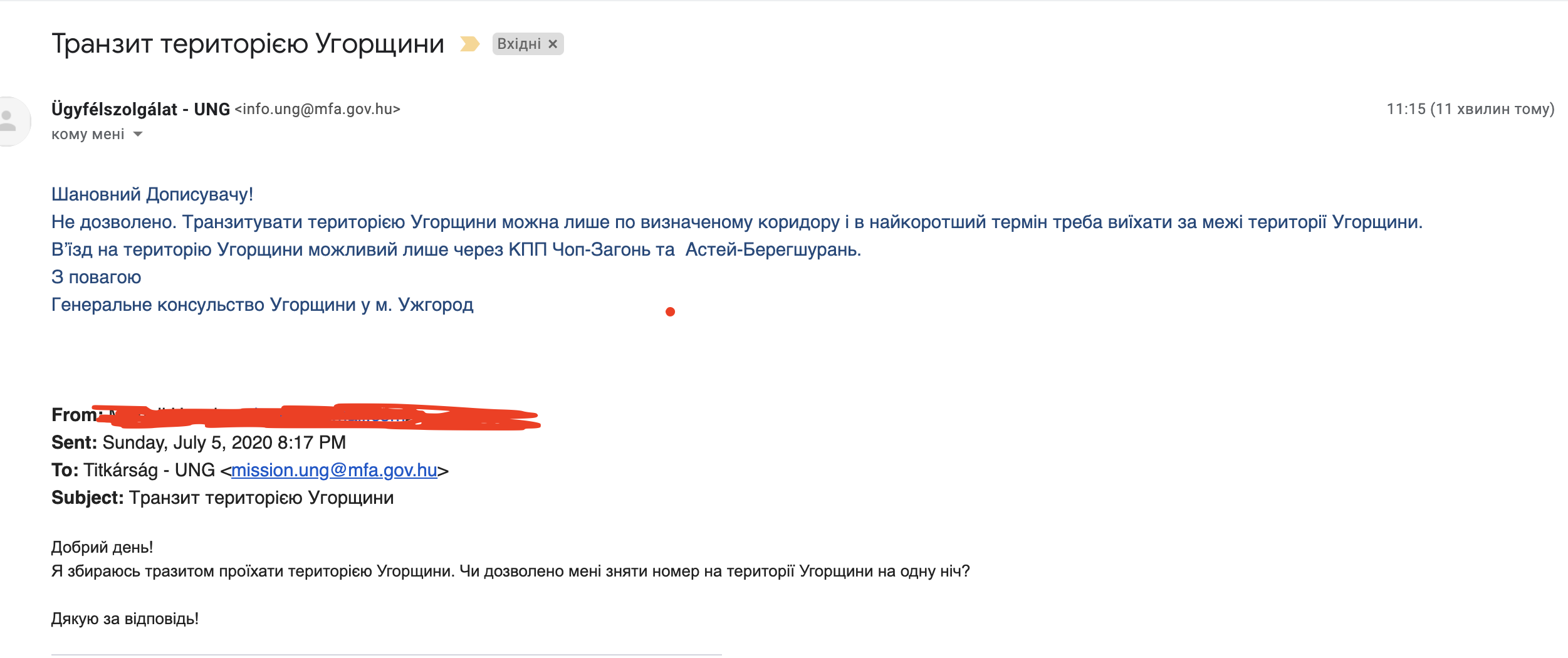Click the quoted Subject line text
This screenshot has width=1568, height=658.
pos(222,498)
